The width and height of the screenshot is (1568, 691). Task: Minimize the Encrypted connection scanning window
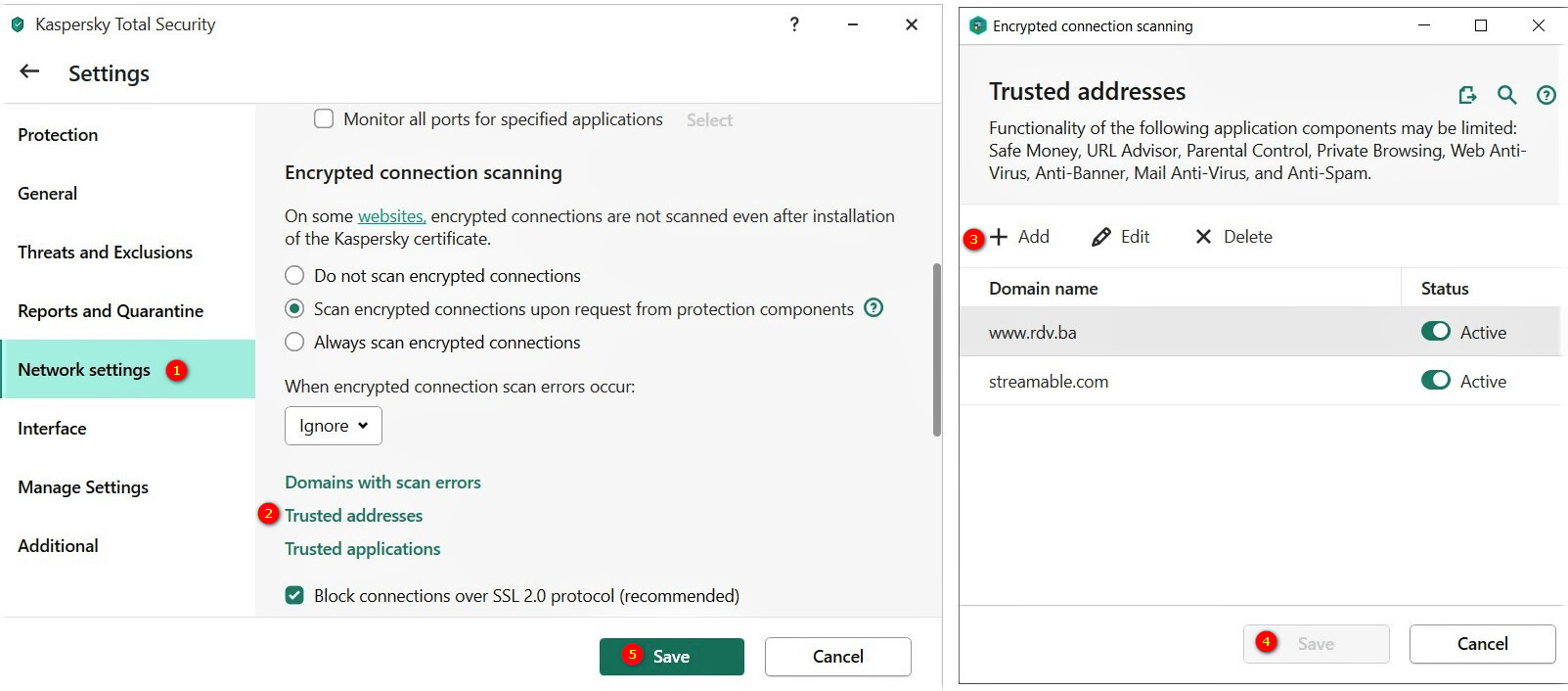[x=1424, y=25]
